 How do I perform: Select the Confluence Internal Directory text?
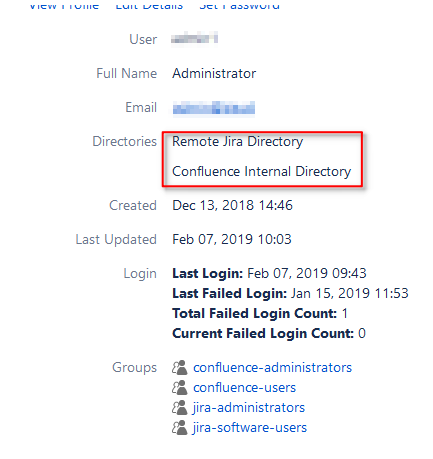coord(262,171)
